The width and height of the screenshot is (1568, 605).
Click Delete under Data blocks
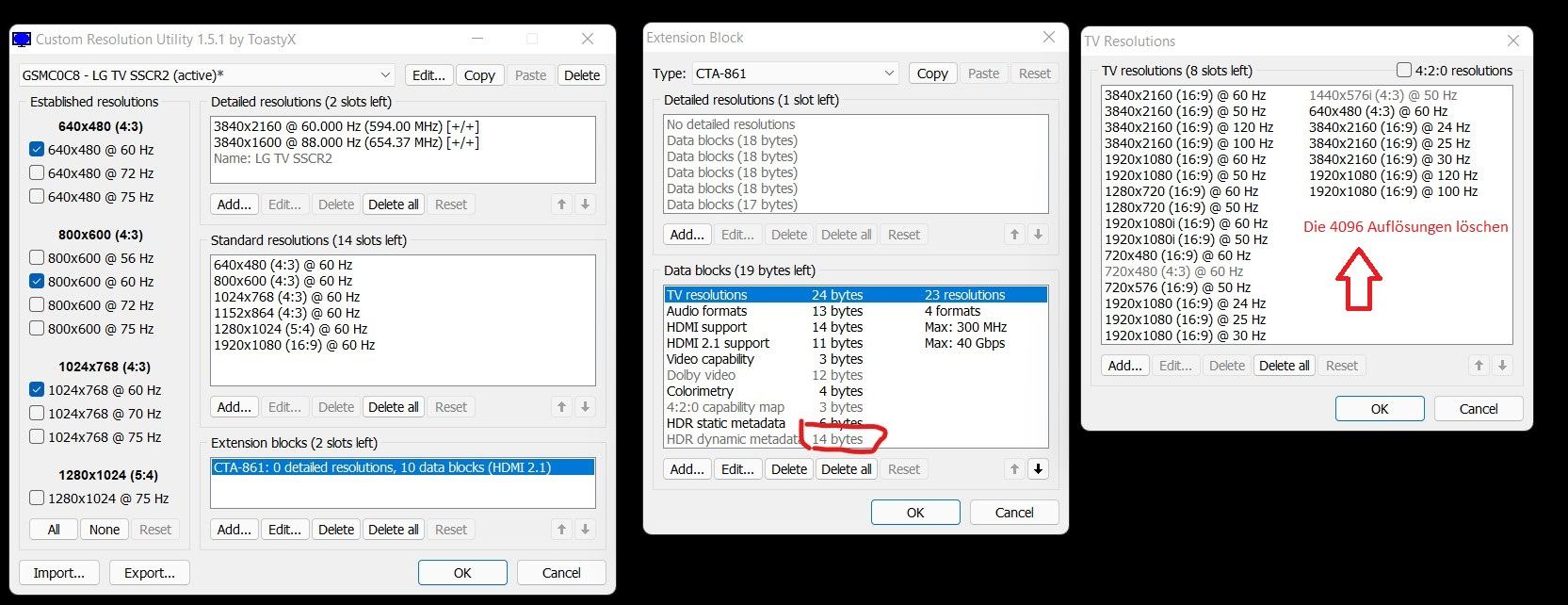pyautogui.click(x=789, y=469)
